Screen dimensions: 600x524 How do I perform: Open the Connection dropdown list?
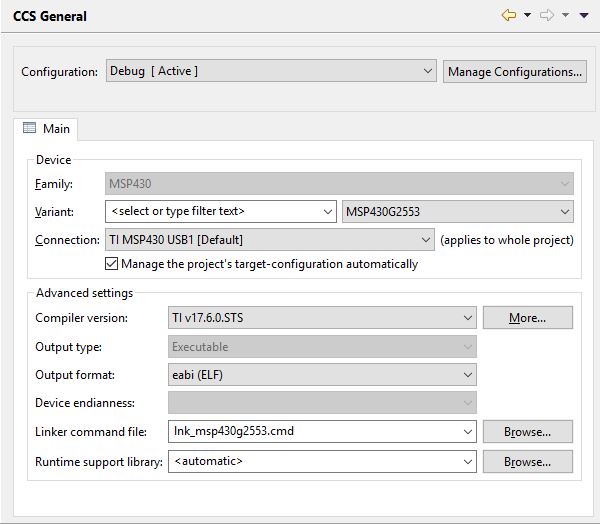tap(427, 240)
